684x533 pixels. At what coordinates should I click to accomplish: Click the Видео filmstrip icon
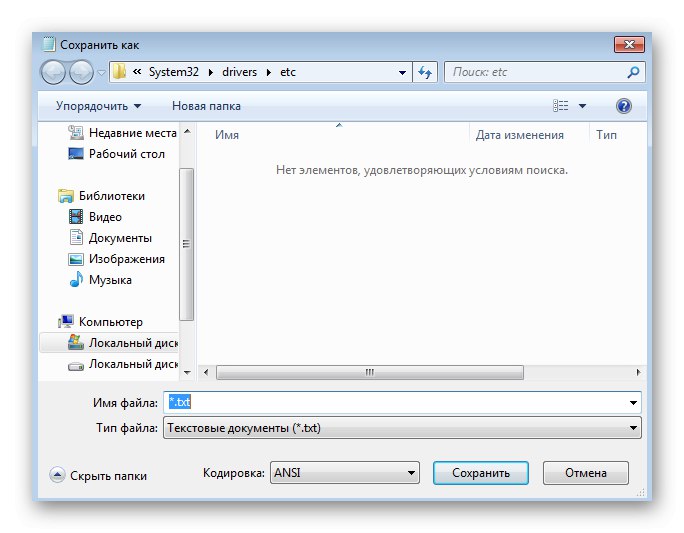76,217
